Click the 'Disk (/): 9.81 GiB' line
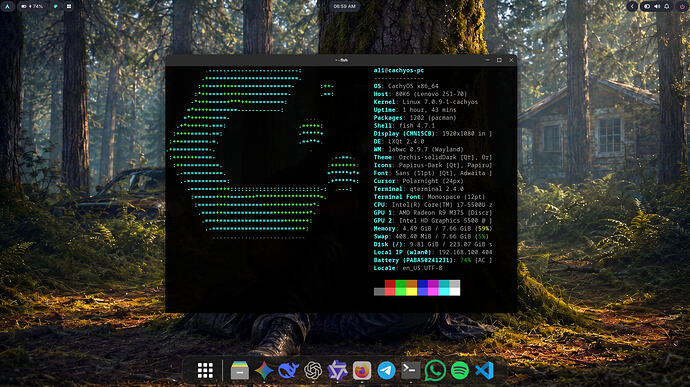 [x=433, y=245]
